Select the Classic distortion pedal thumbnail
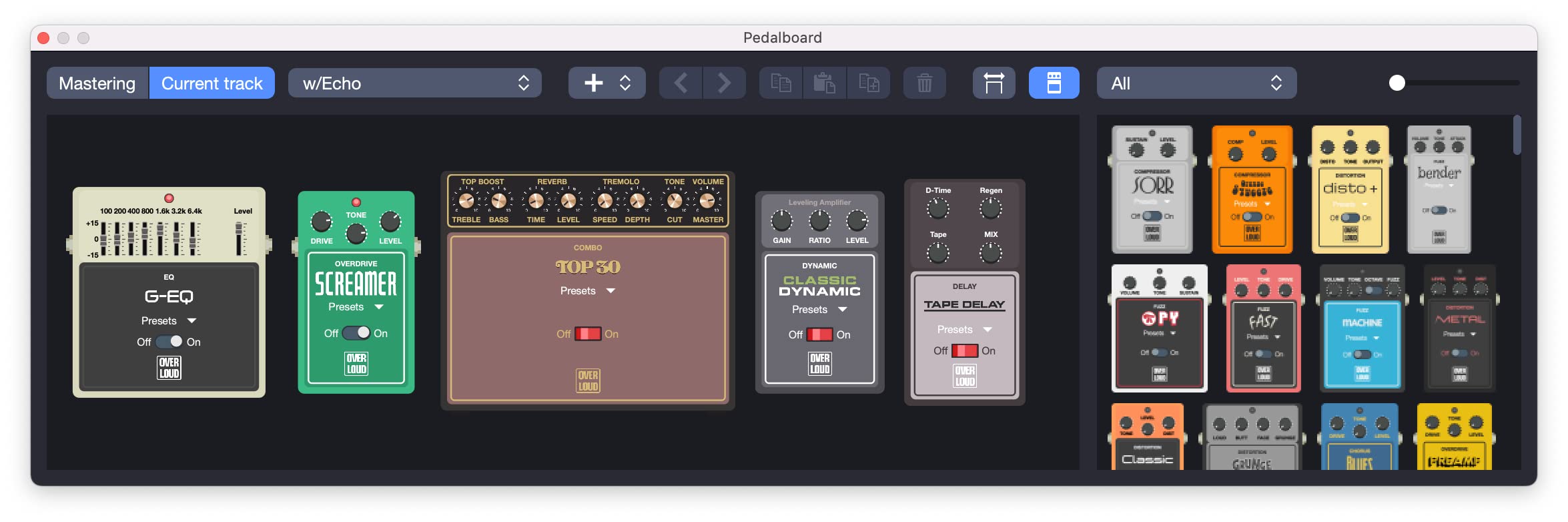The height and width of the screenshot is (522, 1568). click(1147, 437)
